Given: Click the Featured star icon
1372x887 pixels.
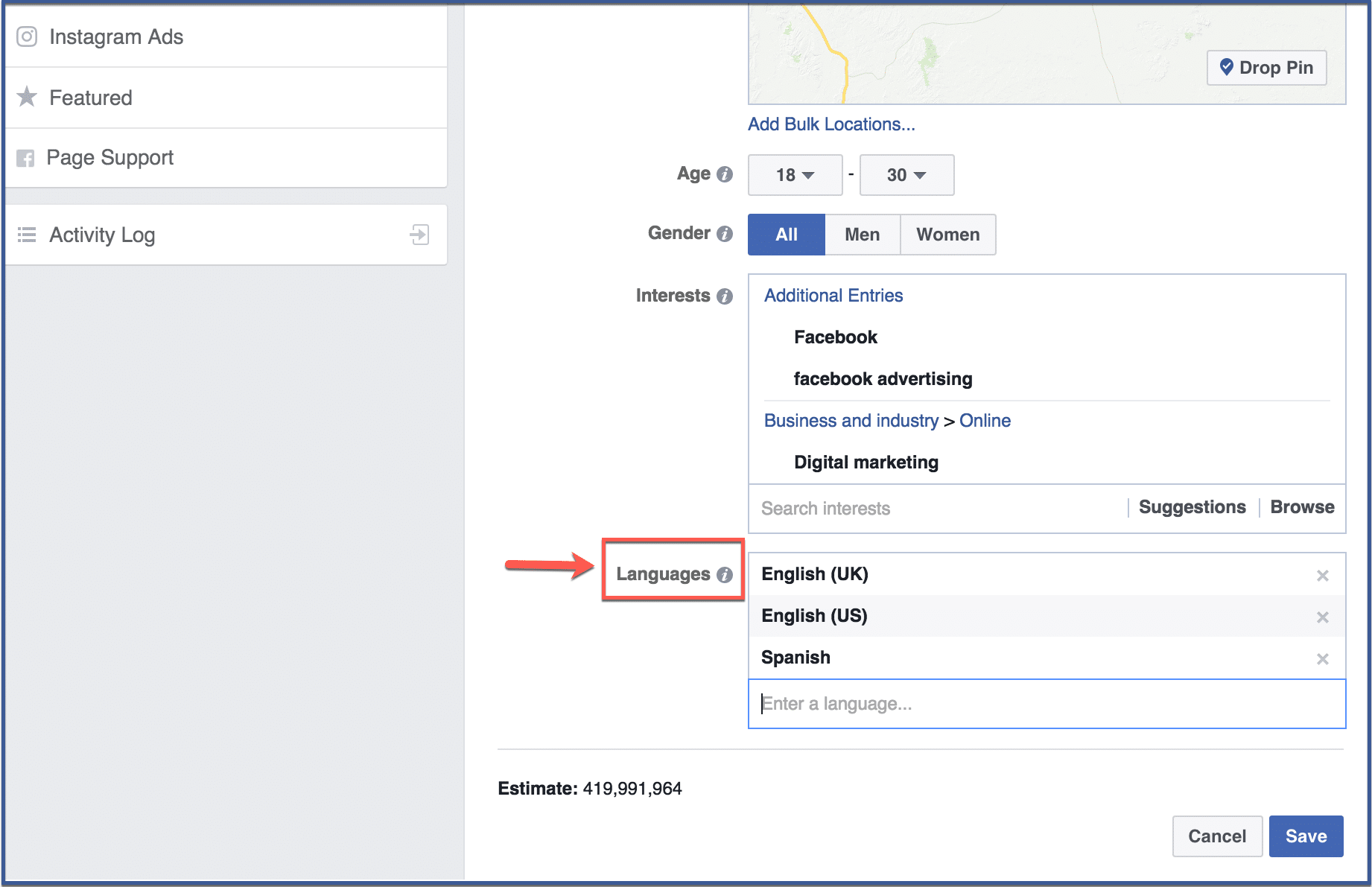Looking at the screenshot, I should coord(27,96).
